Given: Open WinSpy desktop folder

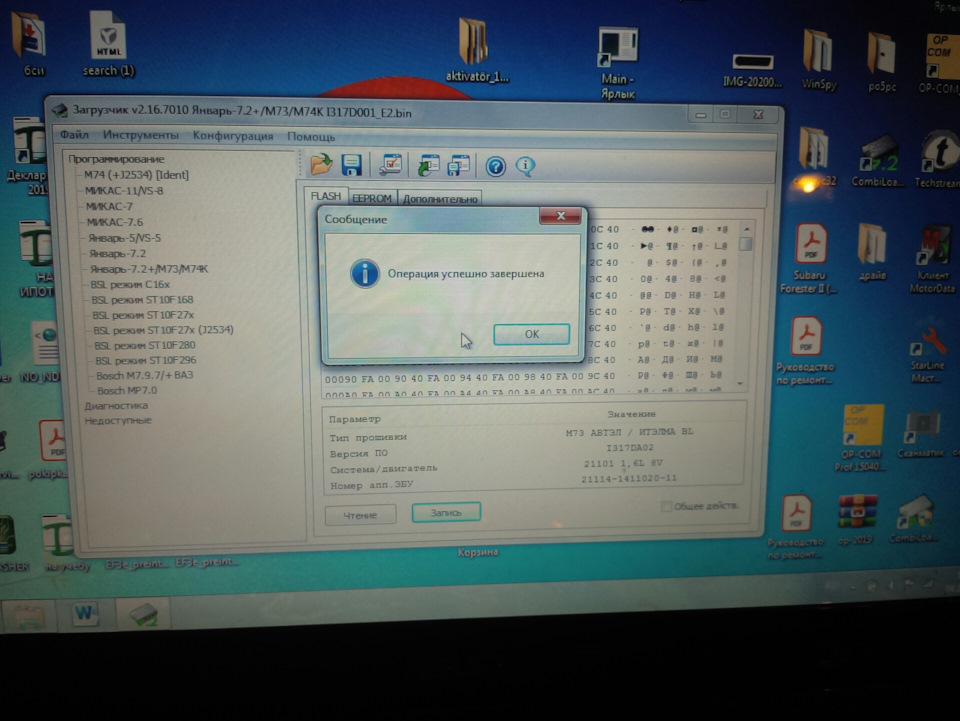Looking at the screenshot, I should [x=819, y=60].
